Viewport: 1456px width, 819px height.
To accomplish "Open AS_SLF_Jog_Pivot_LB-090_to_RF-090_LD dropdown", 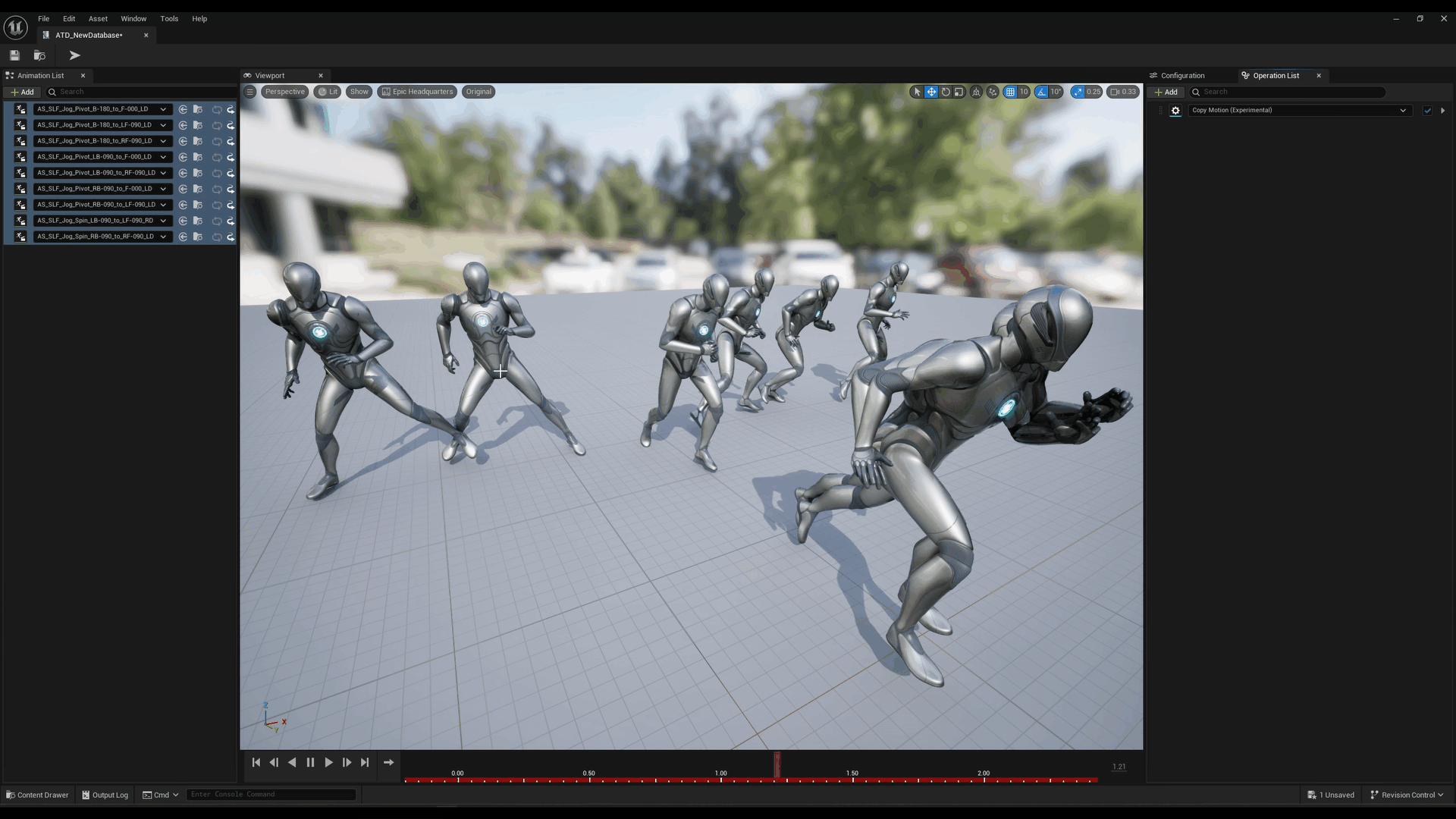I will click(x=102, y=173).
